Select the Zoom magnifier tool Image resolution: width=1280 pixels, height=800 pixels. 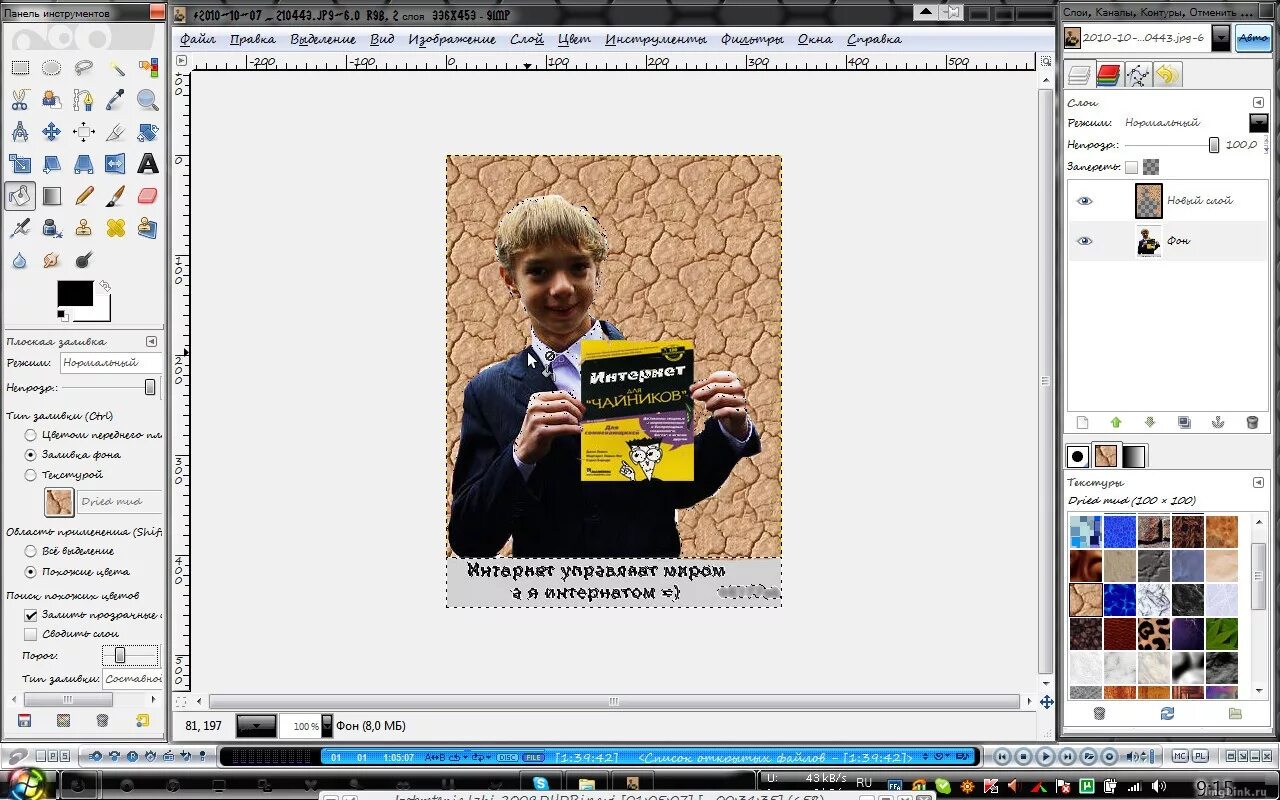pos(148,100)
